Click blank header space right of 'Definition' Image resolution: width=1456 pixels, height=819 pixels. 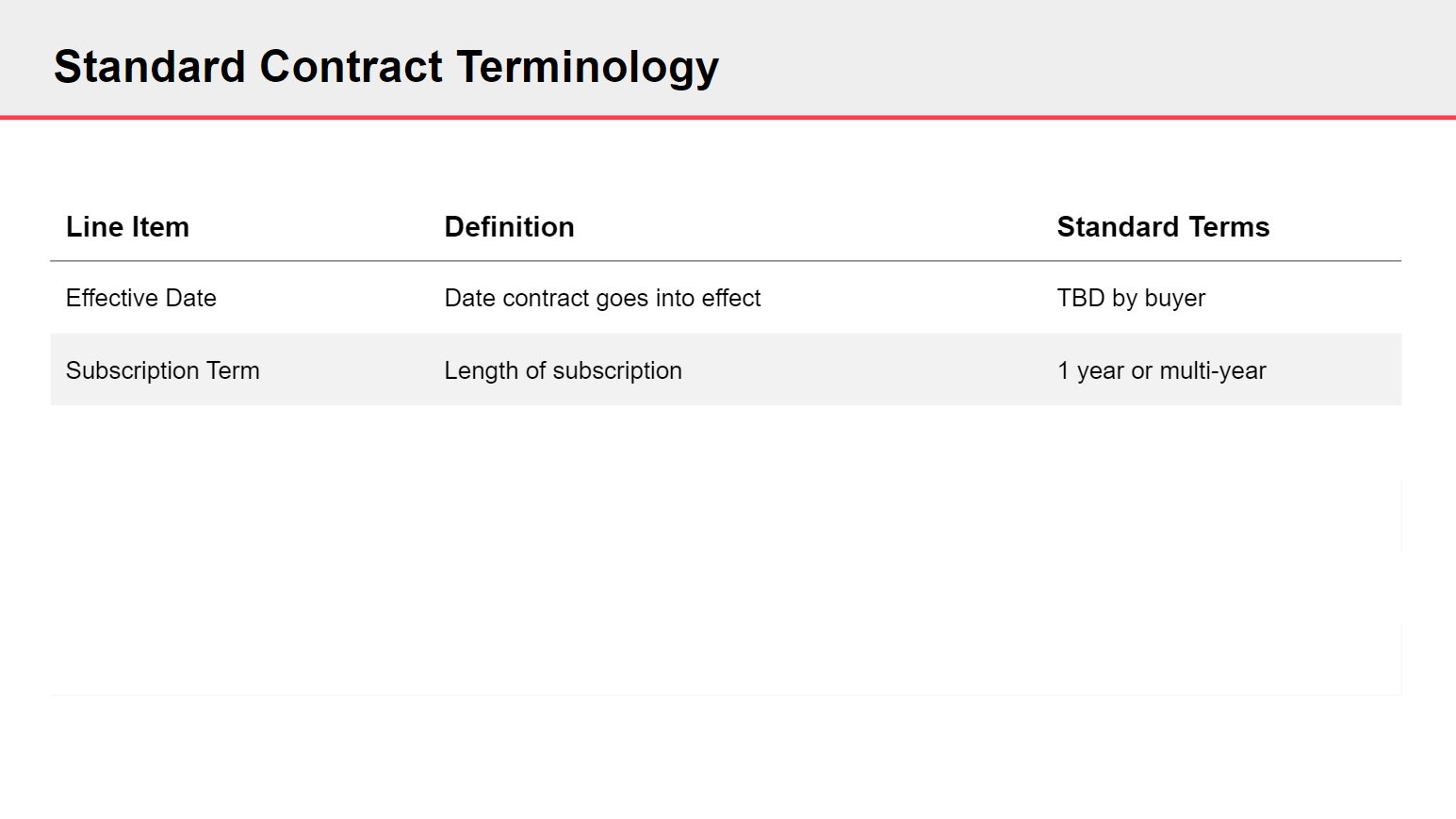coord(810,227)
